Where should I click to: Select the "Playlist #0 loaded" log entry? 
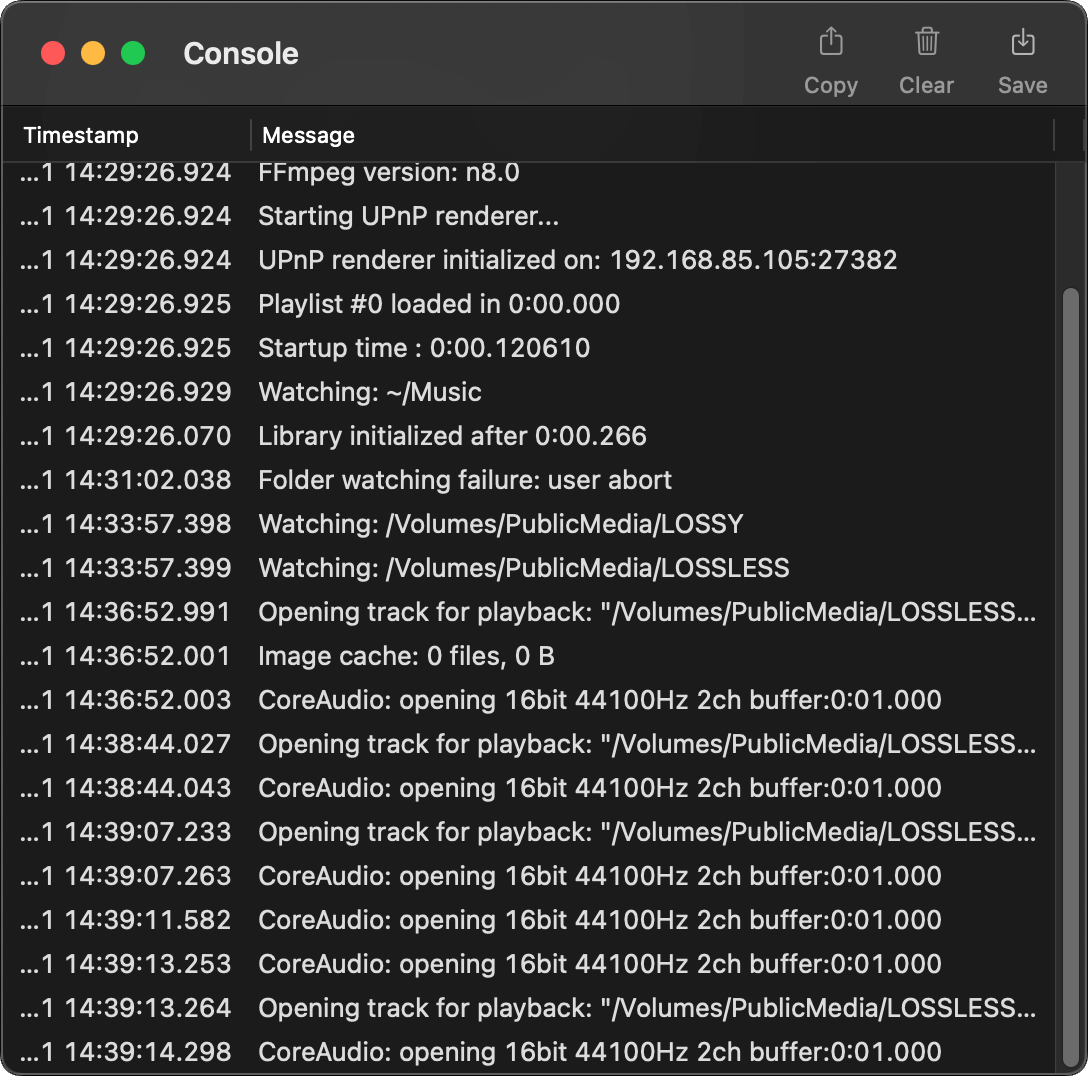point(439,305)
